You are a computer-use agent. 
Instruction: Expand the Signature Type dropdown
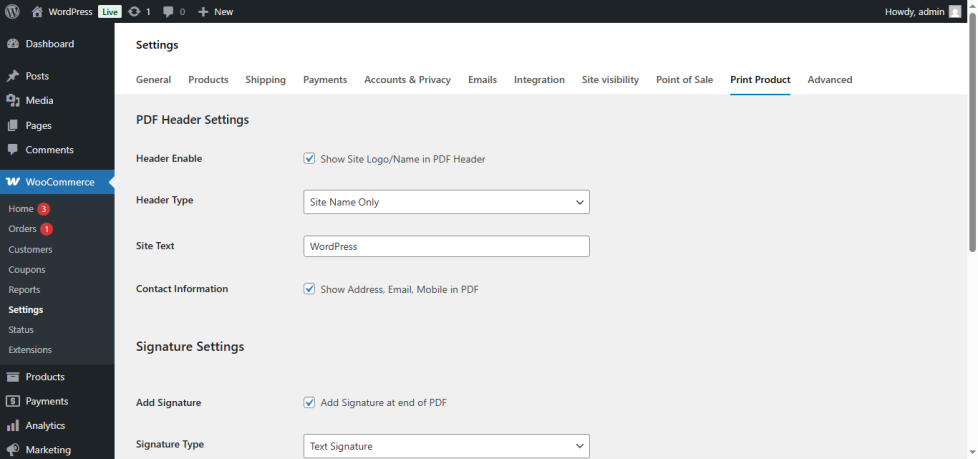click(446, 446)
